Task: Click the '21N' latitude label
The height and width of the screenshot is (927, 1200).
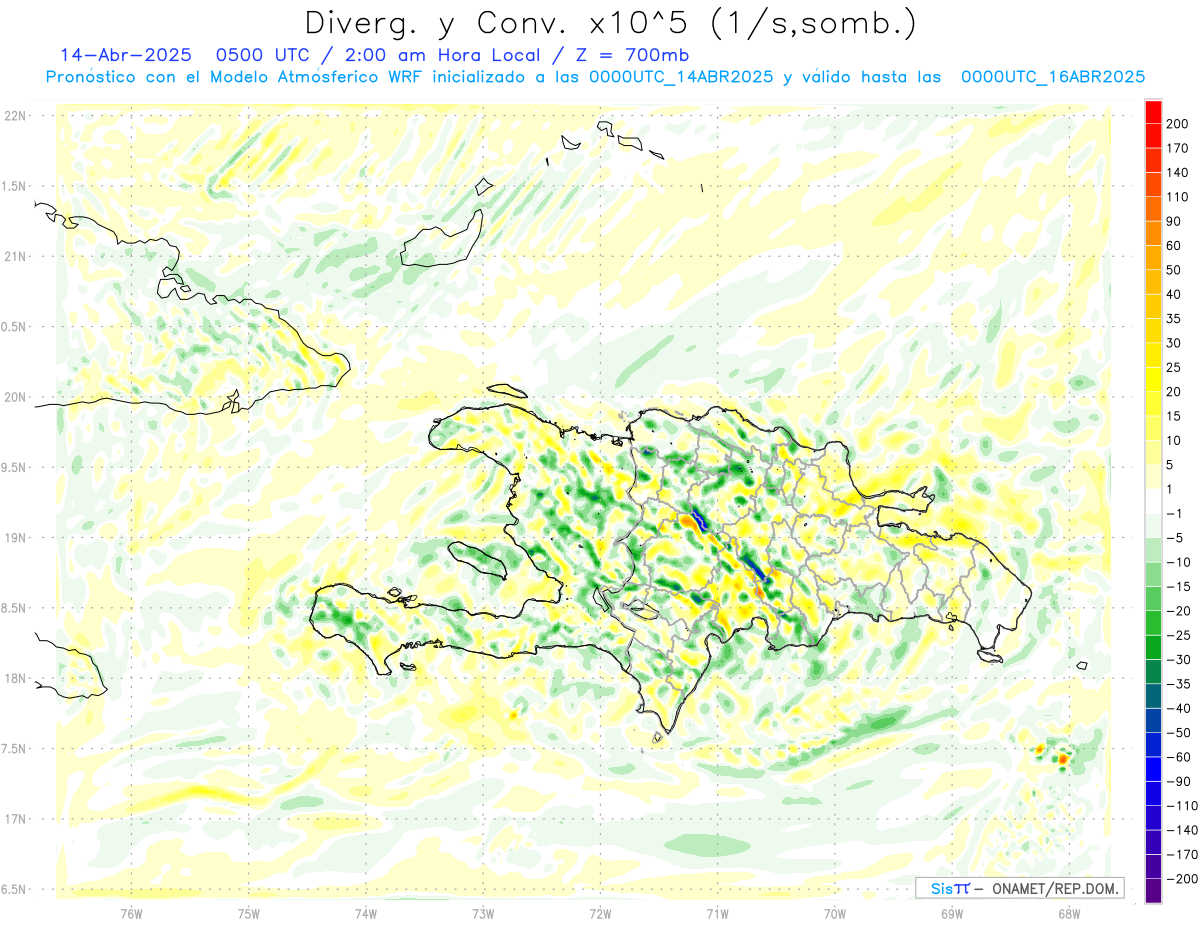Action: [14, 257]
